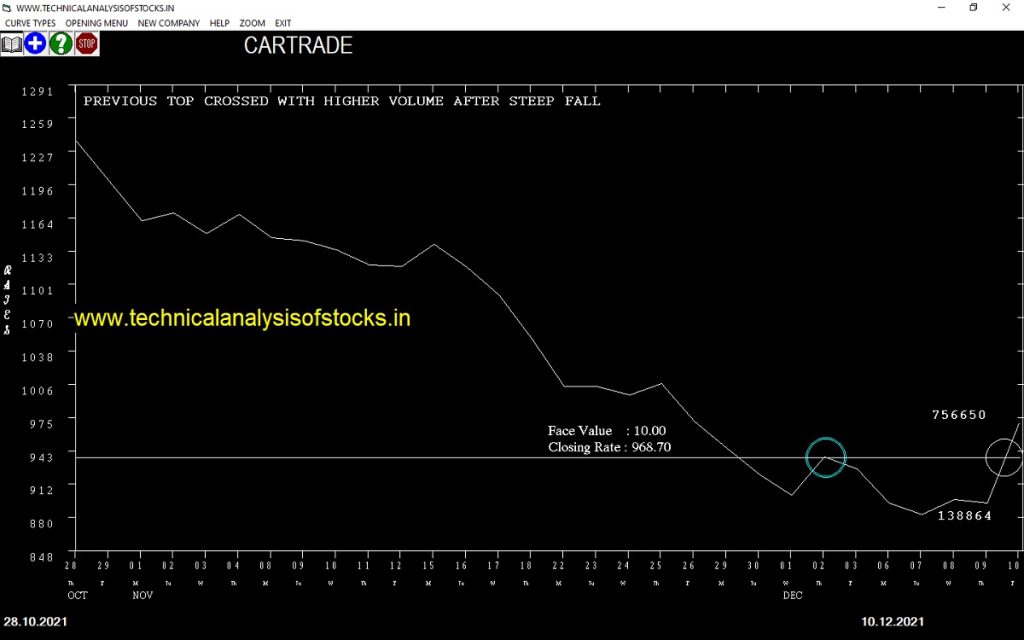Open the OPENING MENU menu item
The height and width of the screenshot is (640, 1024).
point(96,23)
